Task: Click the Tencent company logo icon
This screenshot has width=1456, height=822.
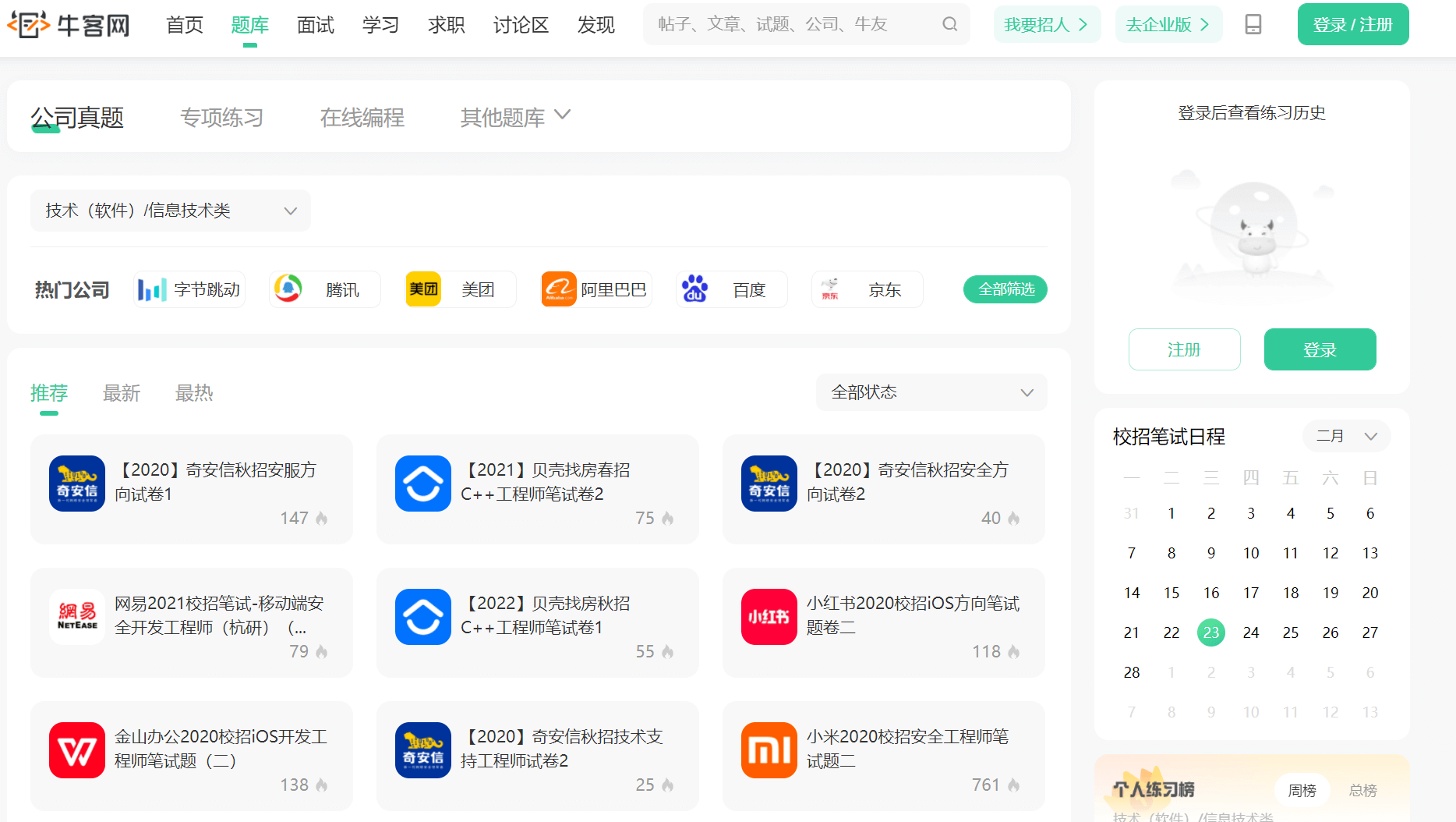Action: click(x=288, y=289)
